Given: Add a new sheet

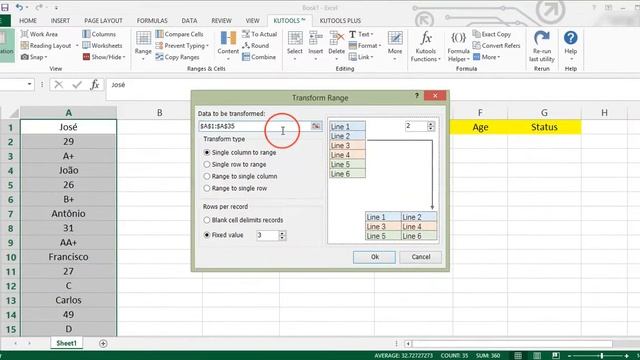Looking at the screenshot, I should (x=103, y=344).
